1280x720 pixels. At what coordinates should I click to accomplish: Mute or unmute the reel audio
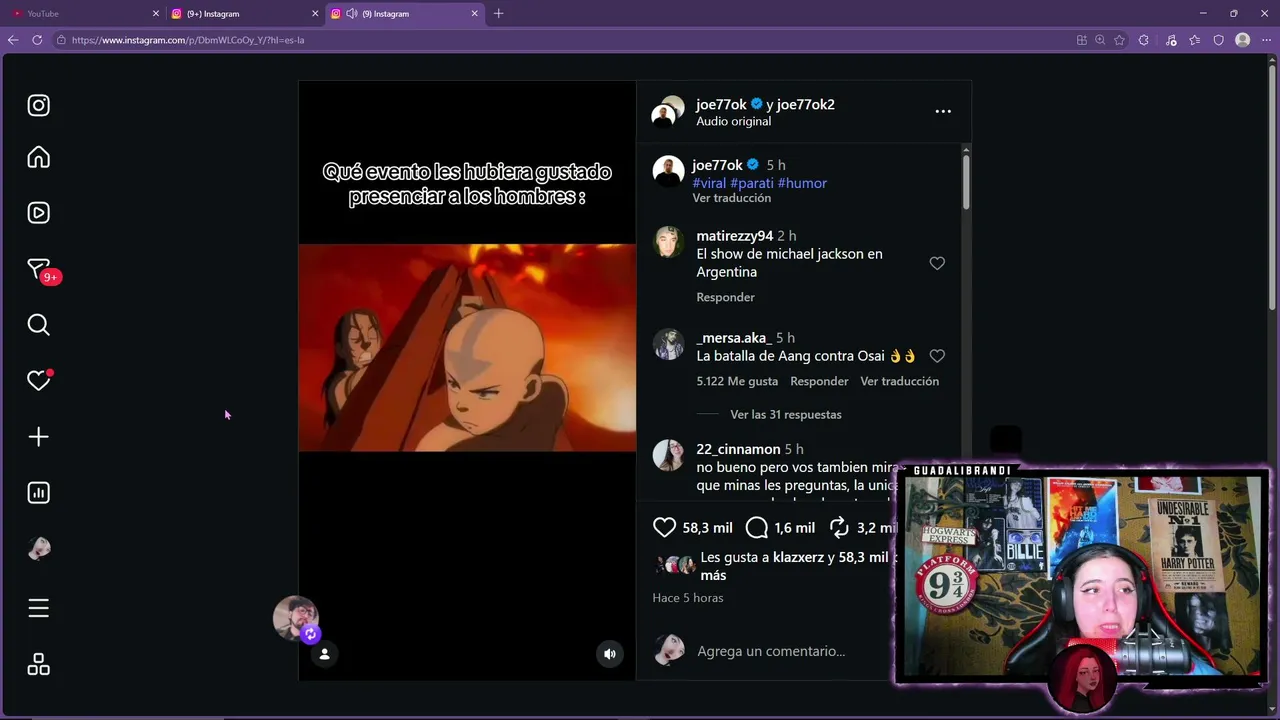pos(609,654)
